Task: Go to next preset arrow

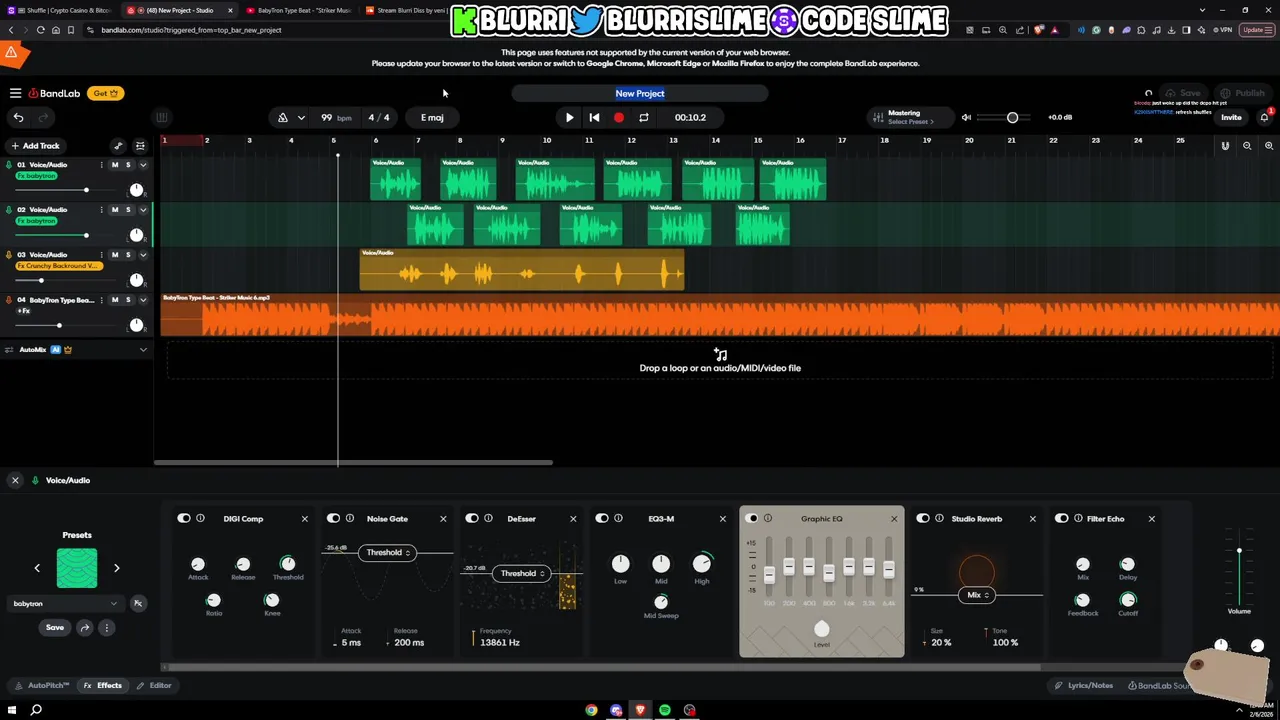Action: pyautogui.click(x=116, y=568)
